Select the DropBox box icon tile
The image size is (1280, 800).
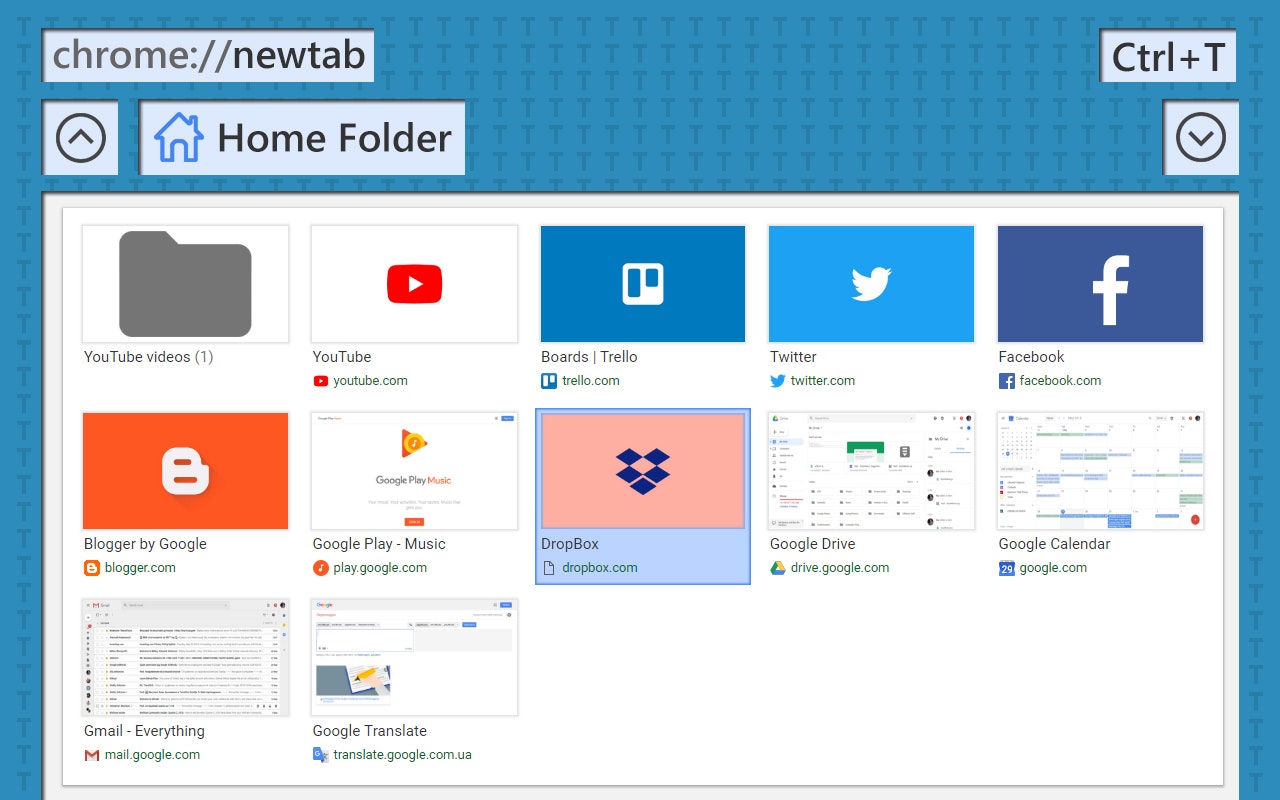pos(642,470)
